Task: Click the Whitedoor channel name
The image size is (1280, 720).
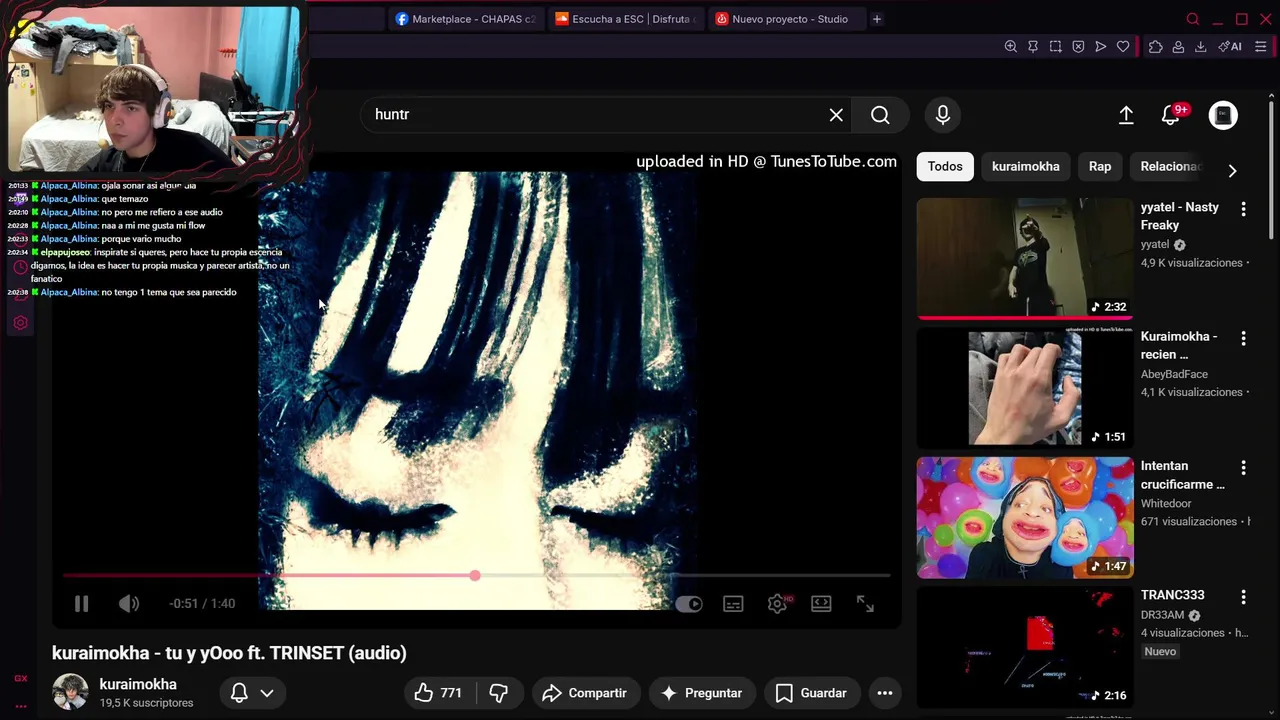Action: [x=1166, y=504]
